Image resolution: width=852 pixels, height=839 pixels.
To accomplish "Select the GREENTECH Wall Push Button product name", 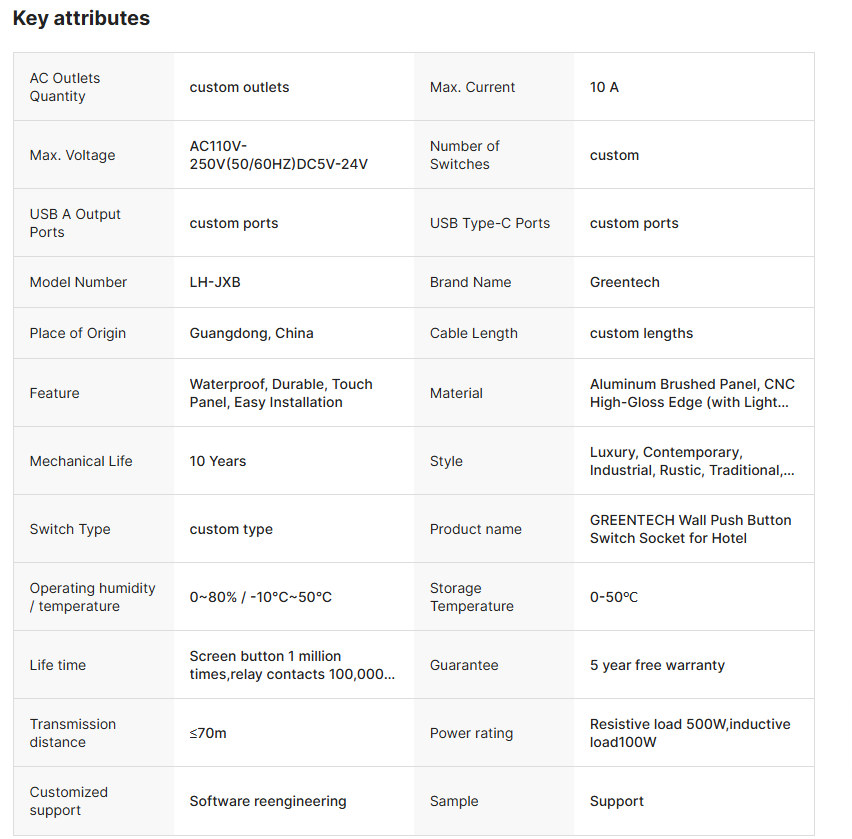I will pos(690,529).
